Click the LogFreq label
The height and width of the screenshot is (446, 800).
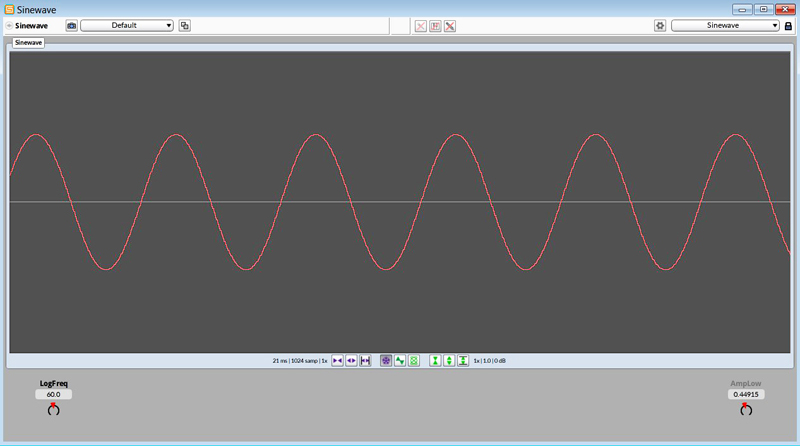(x=54, y=384)
